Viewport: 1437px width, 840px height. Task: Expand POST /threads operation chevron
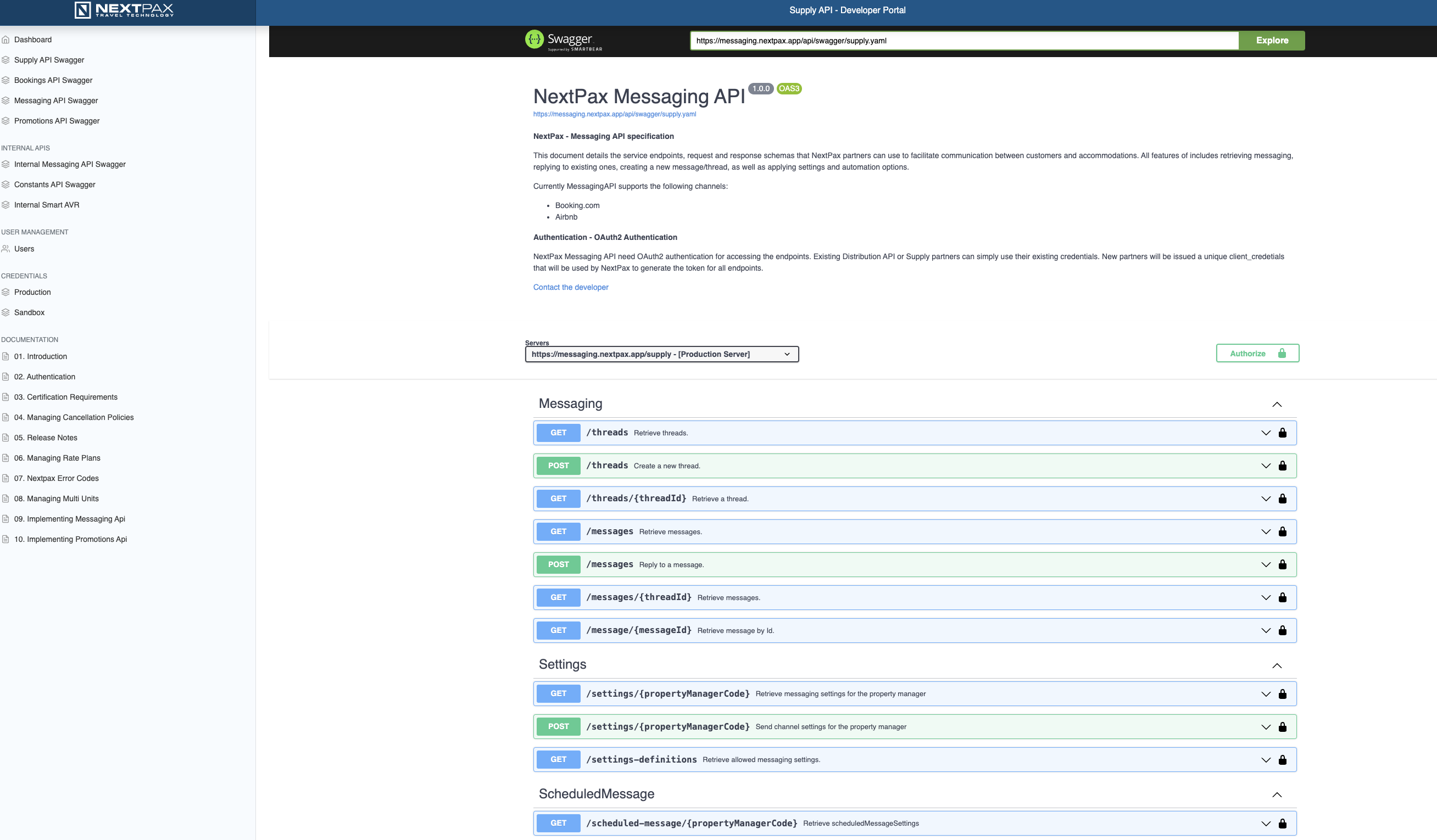click(1266, 466)
